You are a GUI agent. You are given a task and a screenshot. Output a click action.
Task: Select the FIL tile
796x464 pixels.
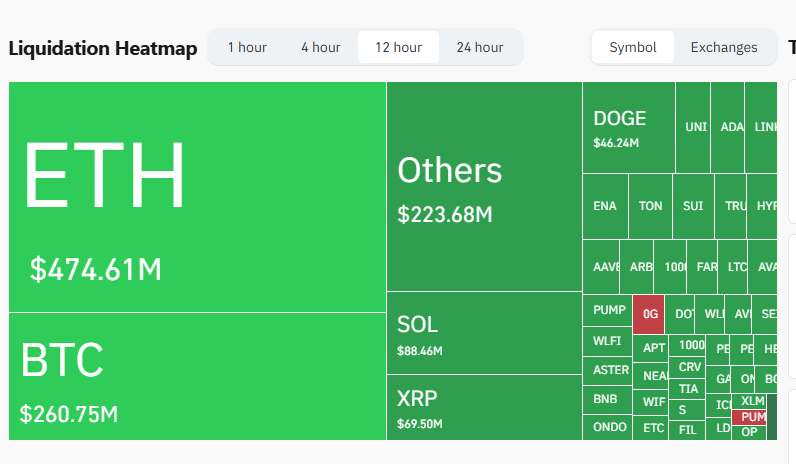[687, 430]
